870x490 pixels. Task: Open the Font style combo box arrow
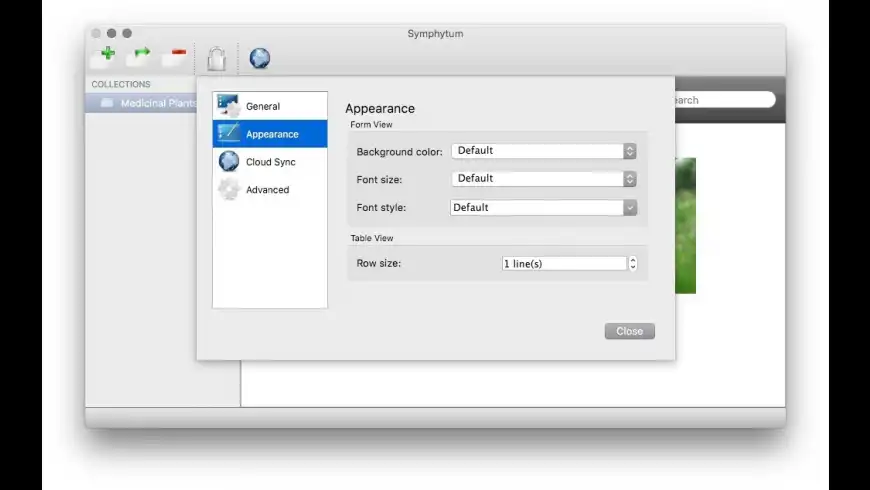[x=630, y=208]
